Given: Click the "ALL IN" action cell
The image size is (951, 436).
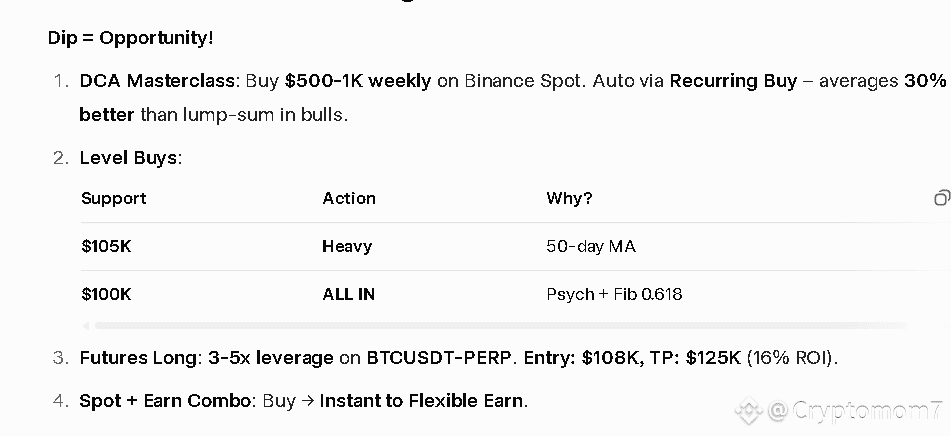Looking at the screenshot, I should click(x=349, y=294).
